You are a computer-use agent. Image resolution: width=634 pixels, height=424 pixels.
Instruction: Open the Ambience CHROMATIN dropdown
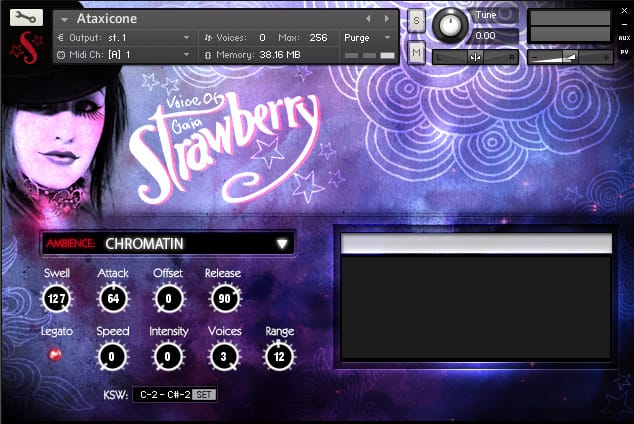click(x=168, y=243)
